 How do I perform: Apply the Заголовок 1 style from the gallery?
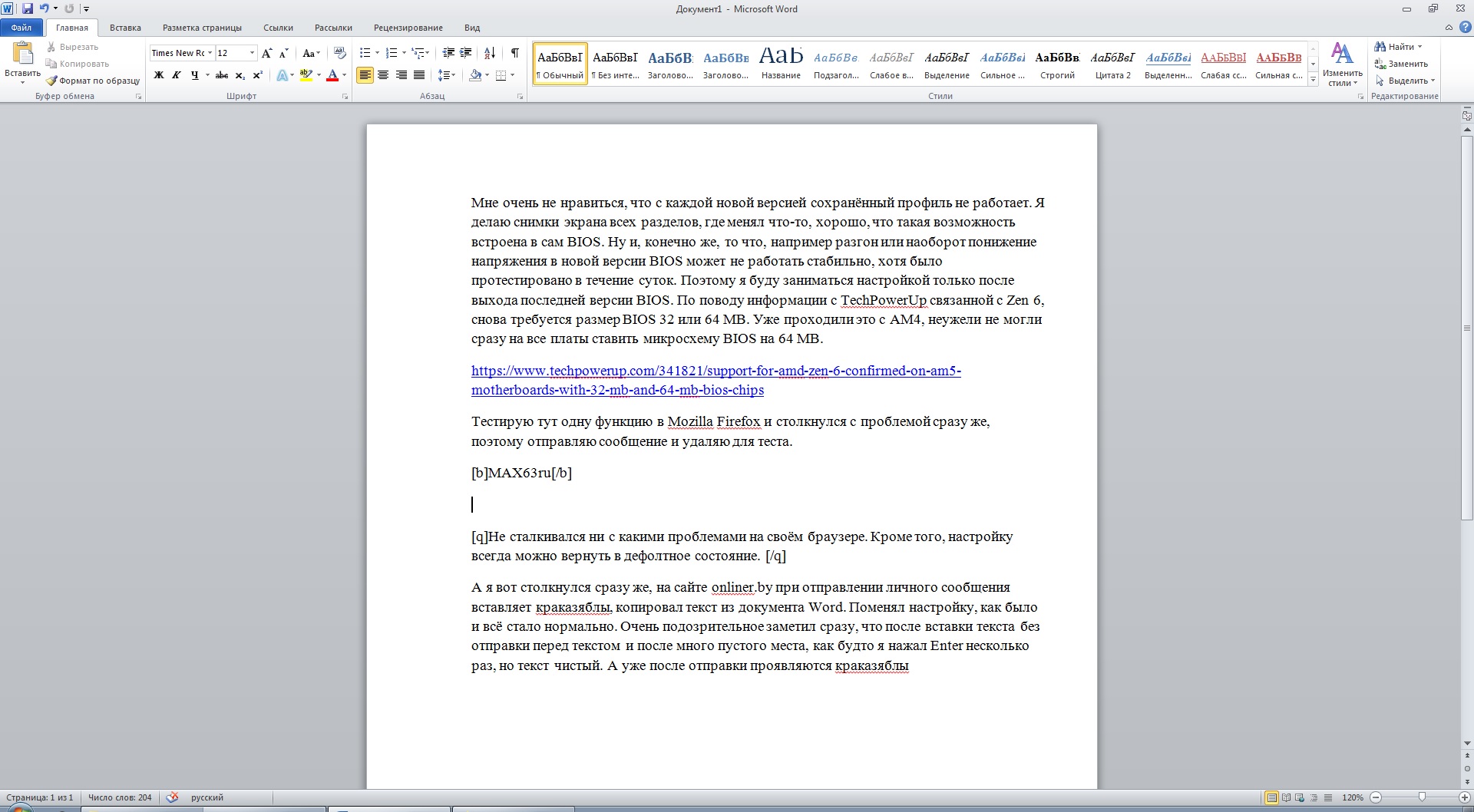click(670, 63)
